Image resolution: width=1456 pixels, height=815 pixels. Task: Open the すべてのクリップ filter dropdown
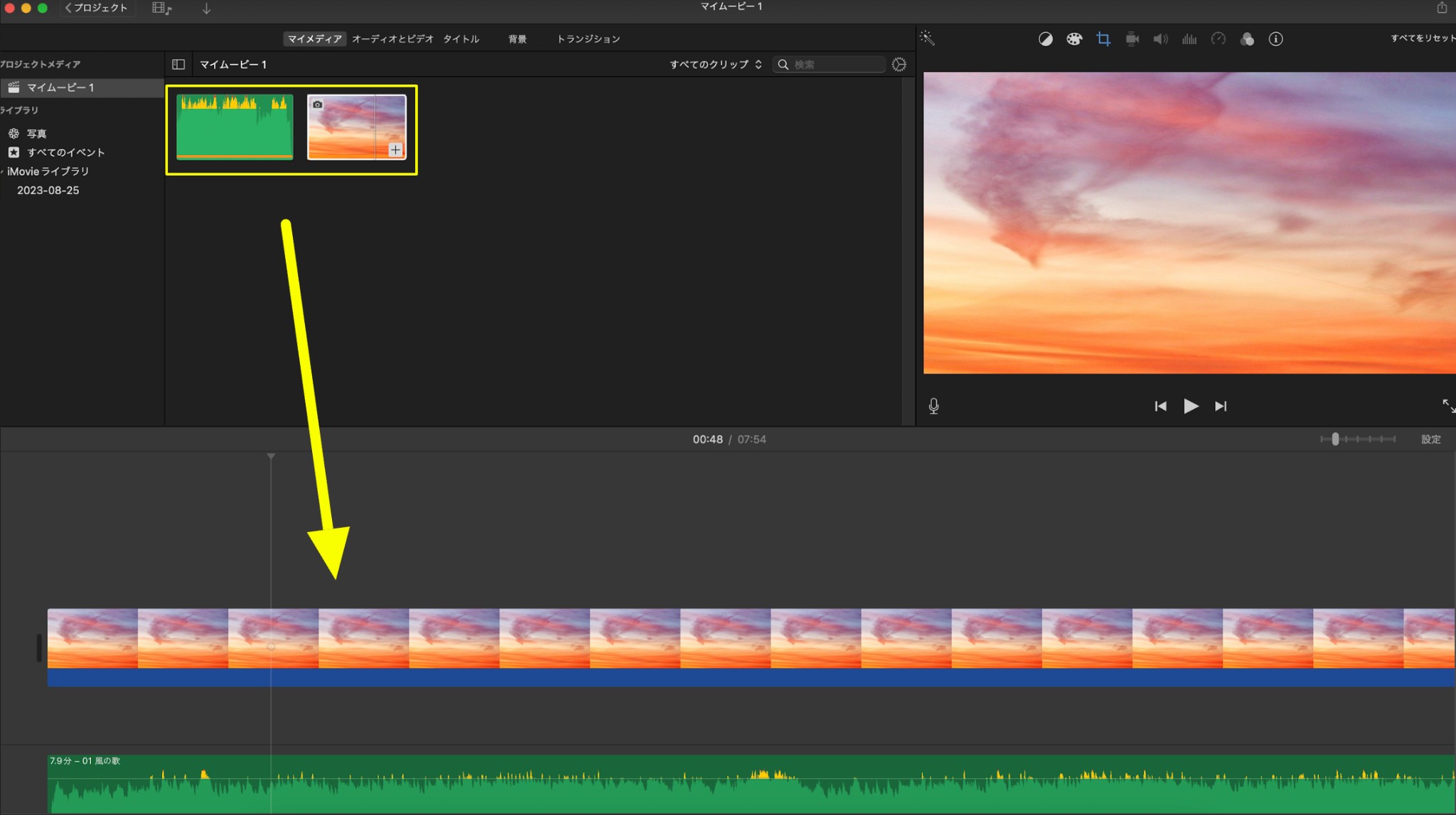(715, 65)
